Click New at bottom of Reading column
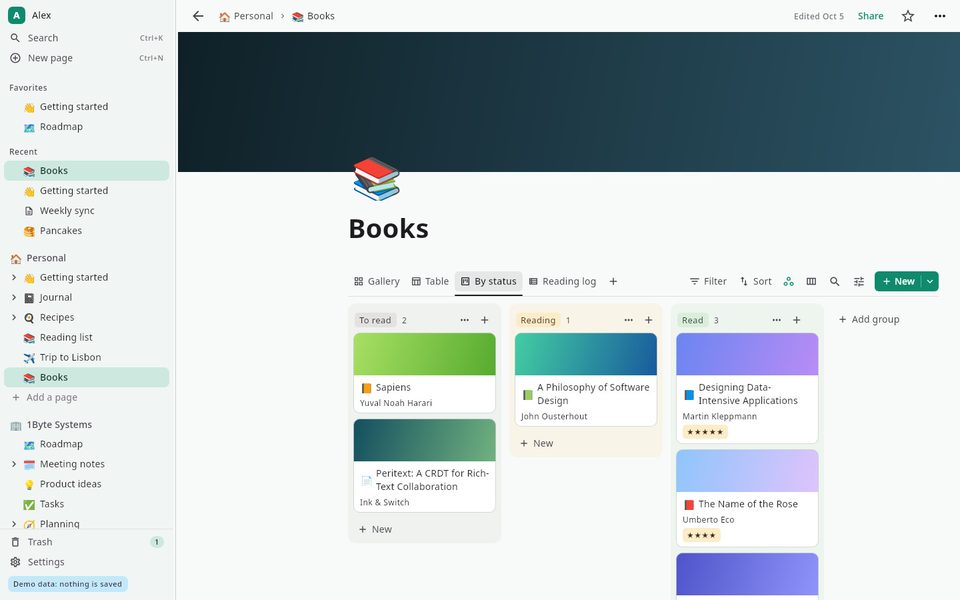Screen dimensions: 960x600 coord(586,443)
